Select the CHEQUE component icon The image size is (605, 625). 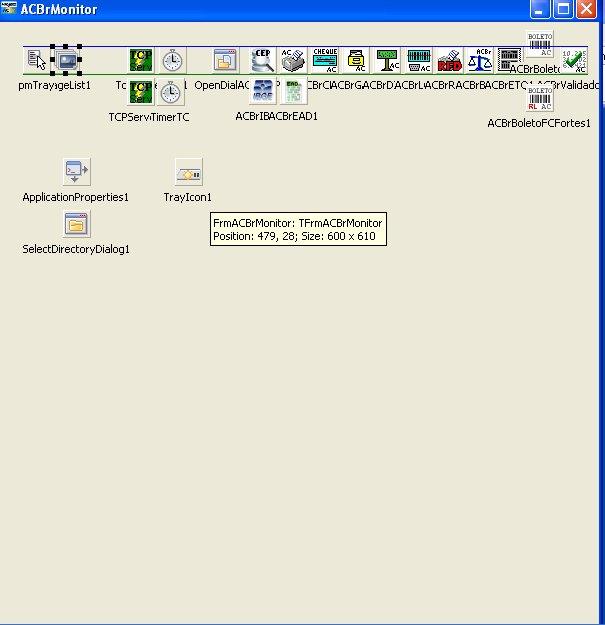[x=325, y=60]
